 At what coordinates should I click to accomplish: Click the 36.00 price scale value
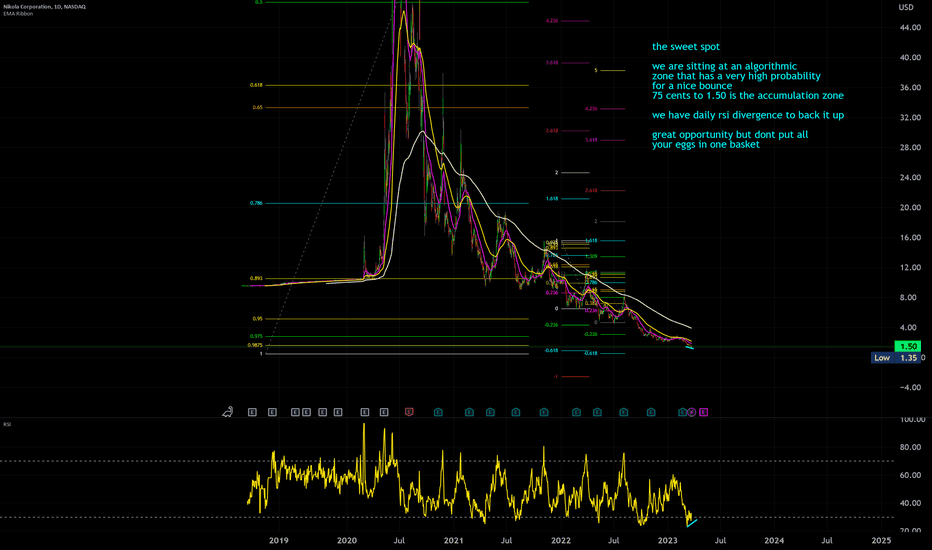911,87
